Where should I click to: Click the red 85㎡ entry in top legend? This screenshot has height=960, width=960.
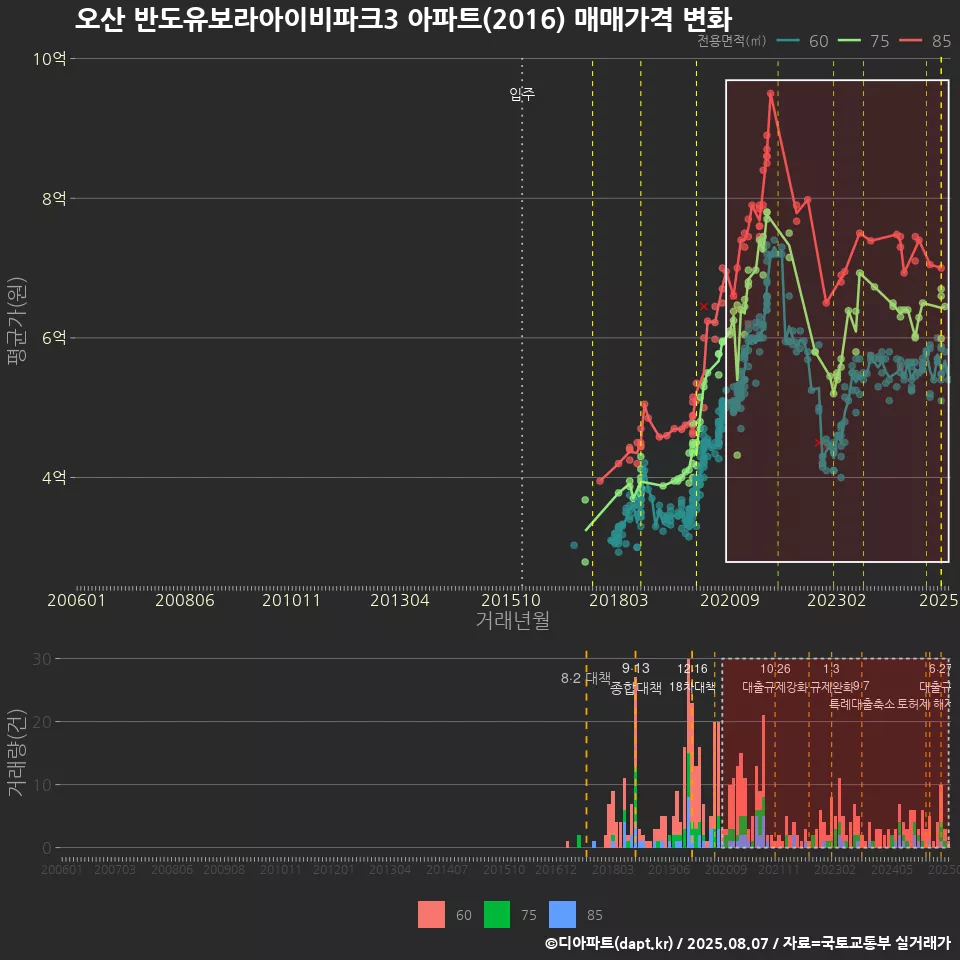pyautogui.click(x=925, y=41)
